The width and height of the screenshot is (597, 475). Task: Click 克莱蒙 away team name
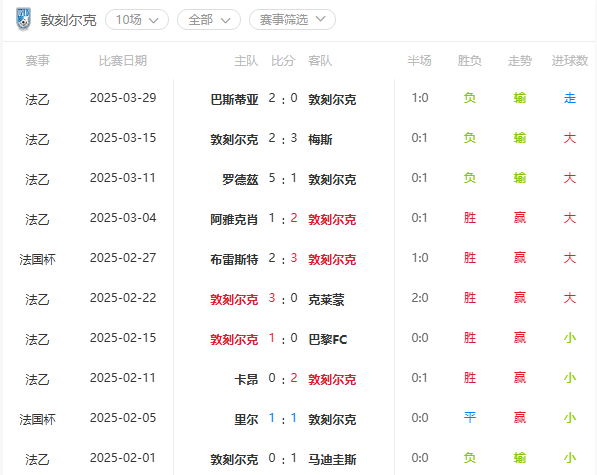click(326, 300)
